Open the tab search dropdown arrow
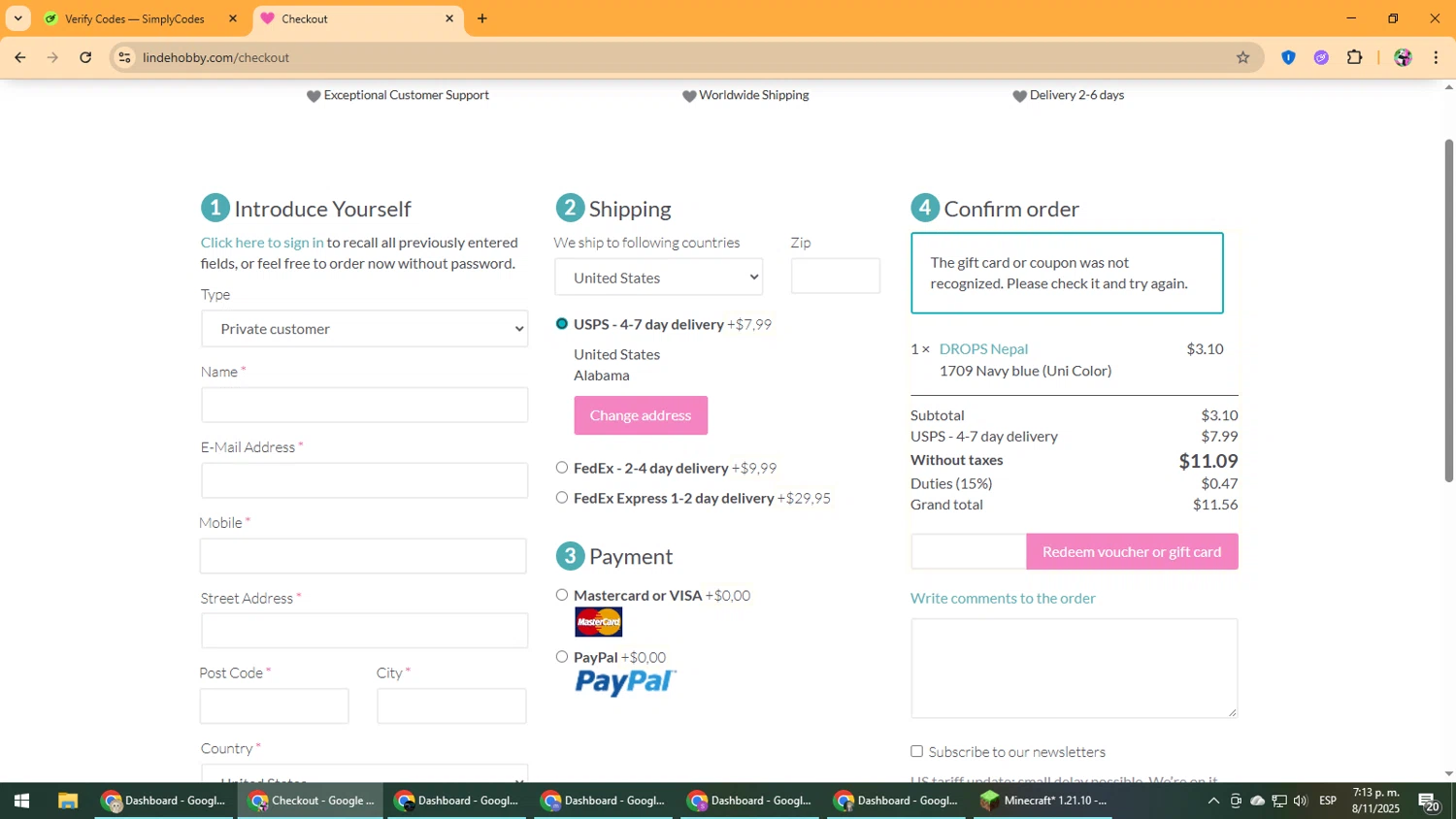Screen dimensions: 1456x819 [17, 18]
